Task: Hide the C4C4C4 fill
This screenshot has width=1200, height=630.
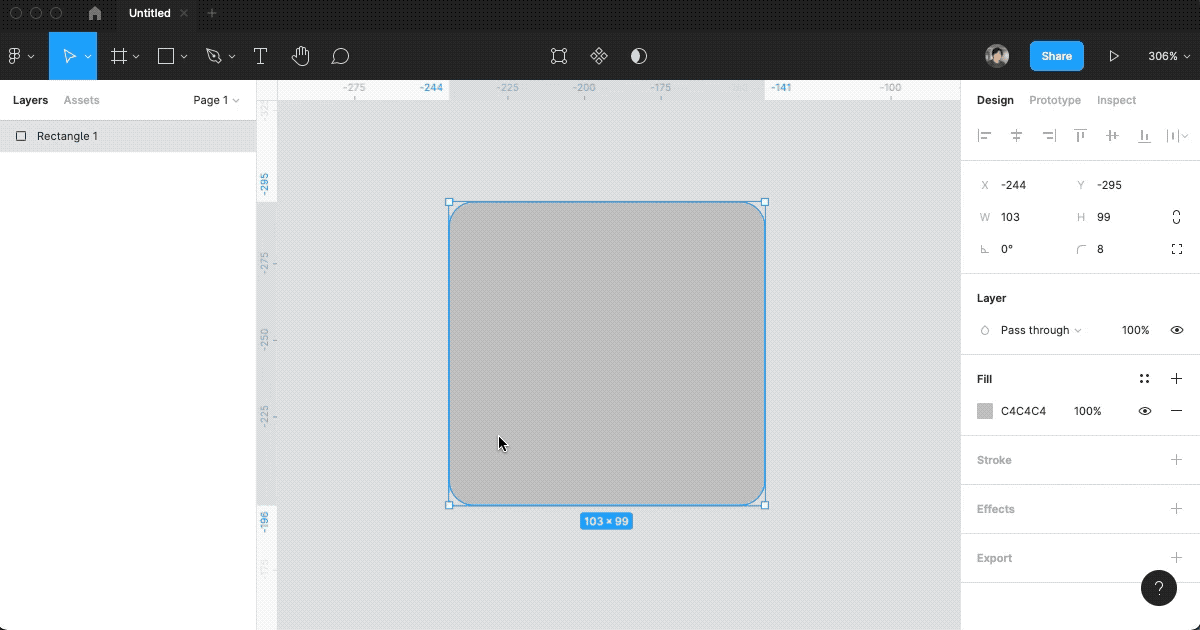Action: point(1144,410)
